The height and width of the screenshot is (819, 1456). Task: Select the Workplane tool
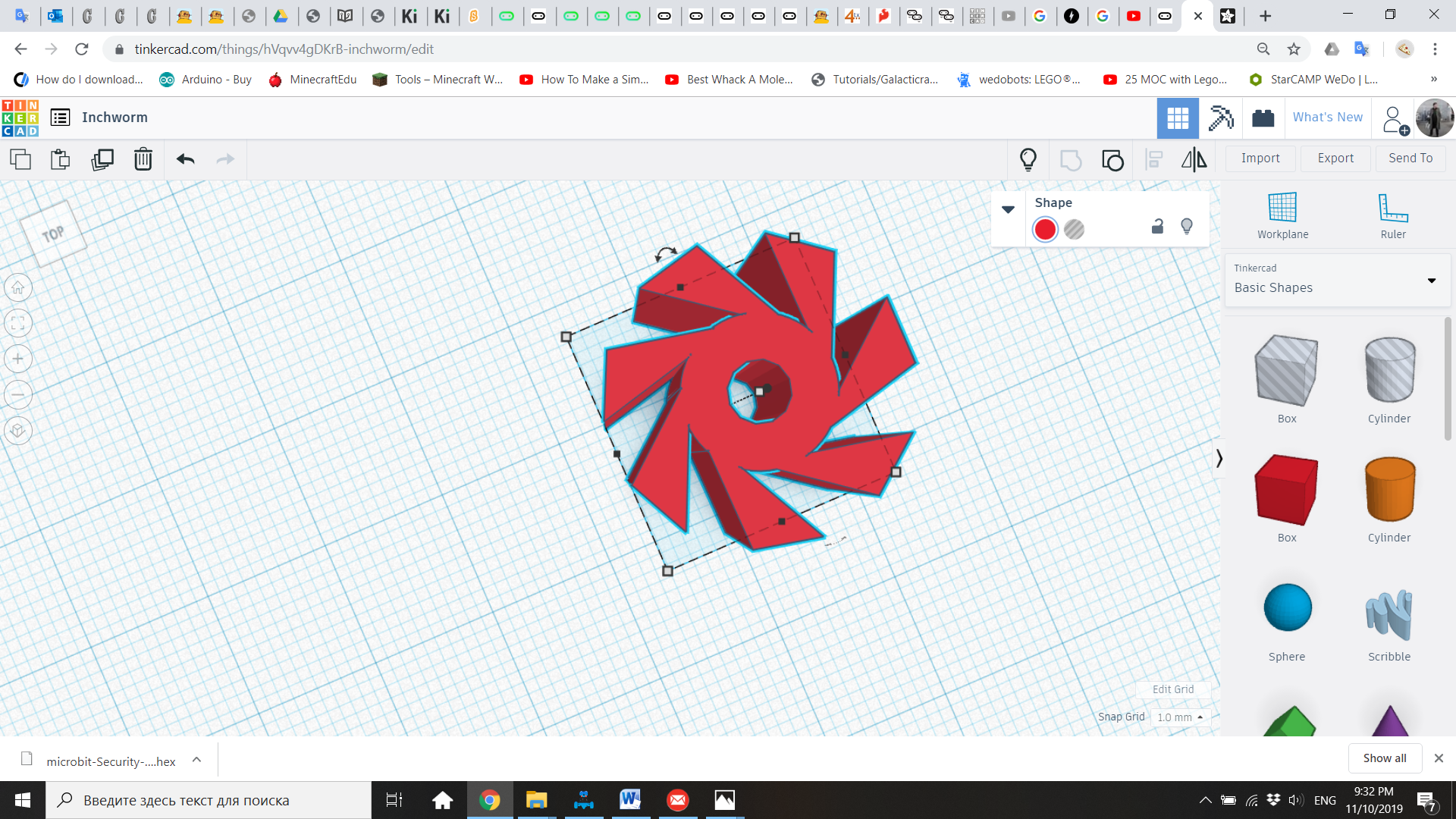(x=1282, y=215)
